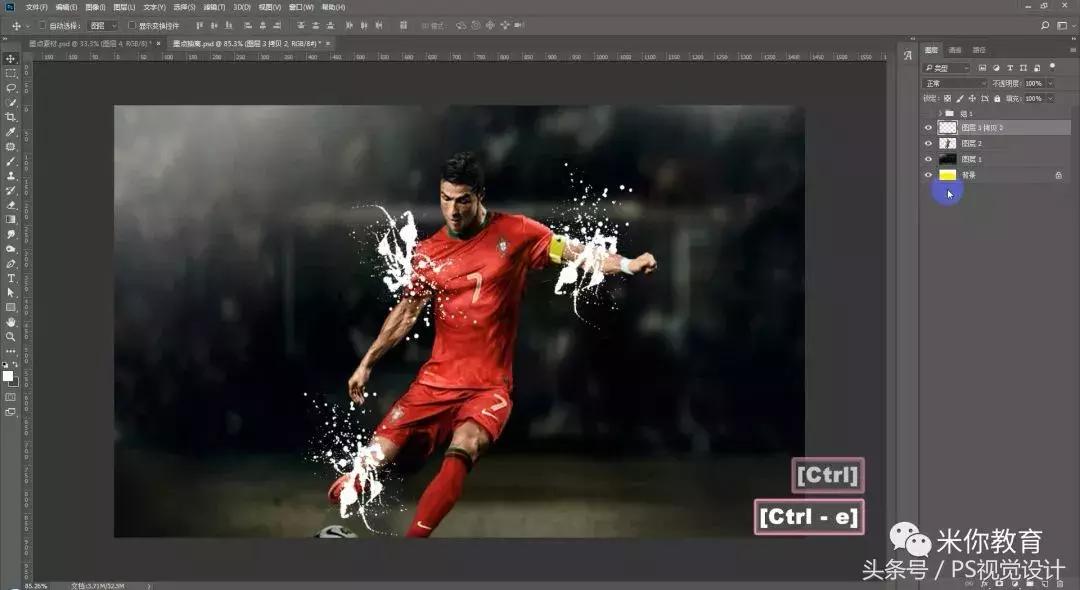Select the History Brush tool
Screen dimensions: 1080x590
point(10,190)
